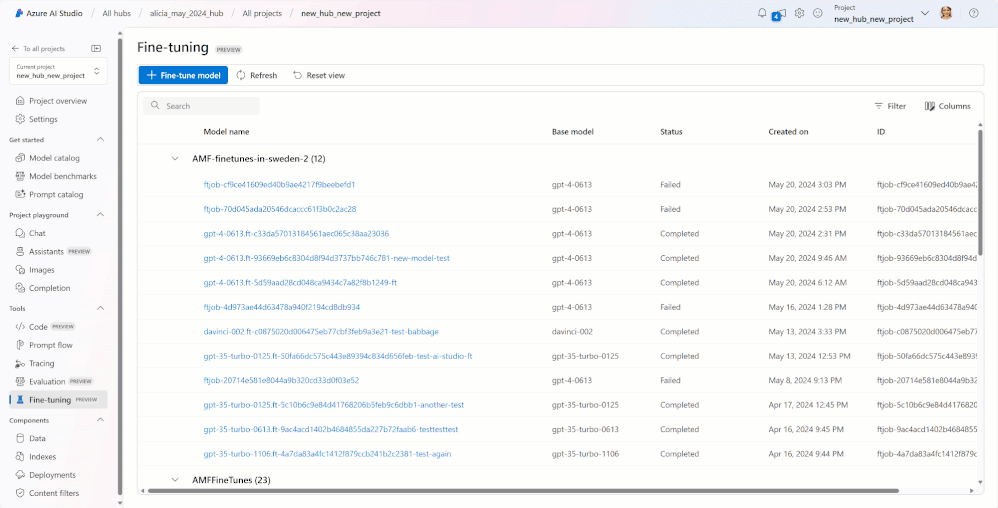The height and width of the screenshot is (508, 998).
Task: Open the Current project selector dropdown
Action: (x=59, y=71)
